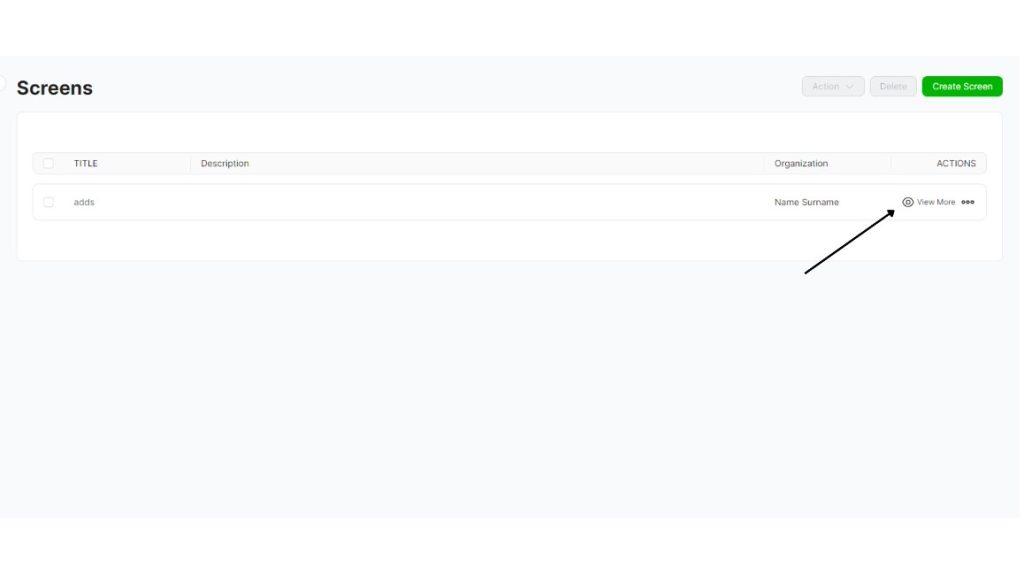Click the Create Screen button
The height and width of the screenshot is (577, 1024).
click(x=962, y=86)
